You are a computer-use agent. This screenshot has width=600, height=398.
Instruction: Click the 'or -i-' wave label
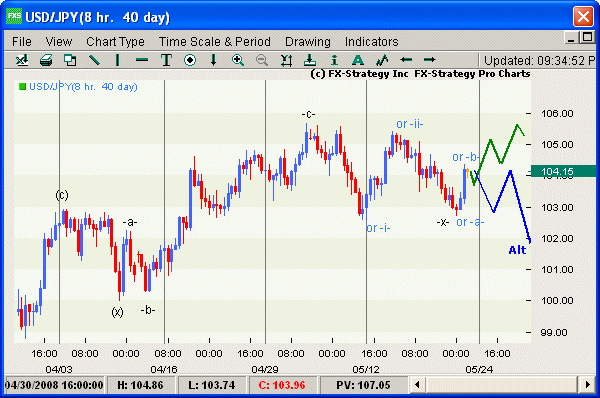(378, 228)
